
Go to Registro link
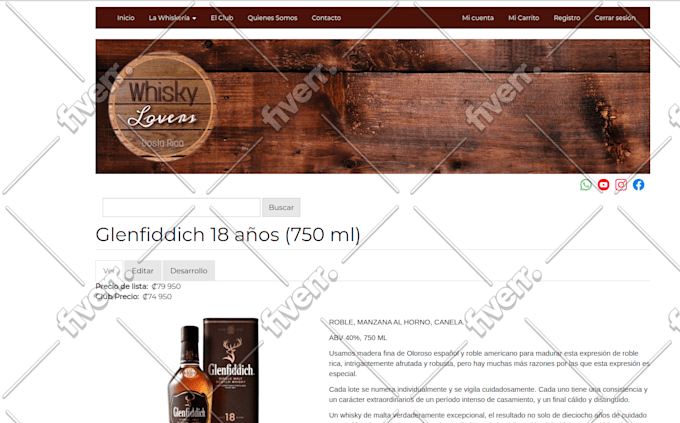click(567, 18)
